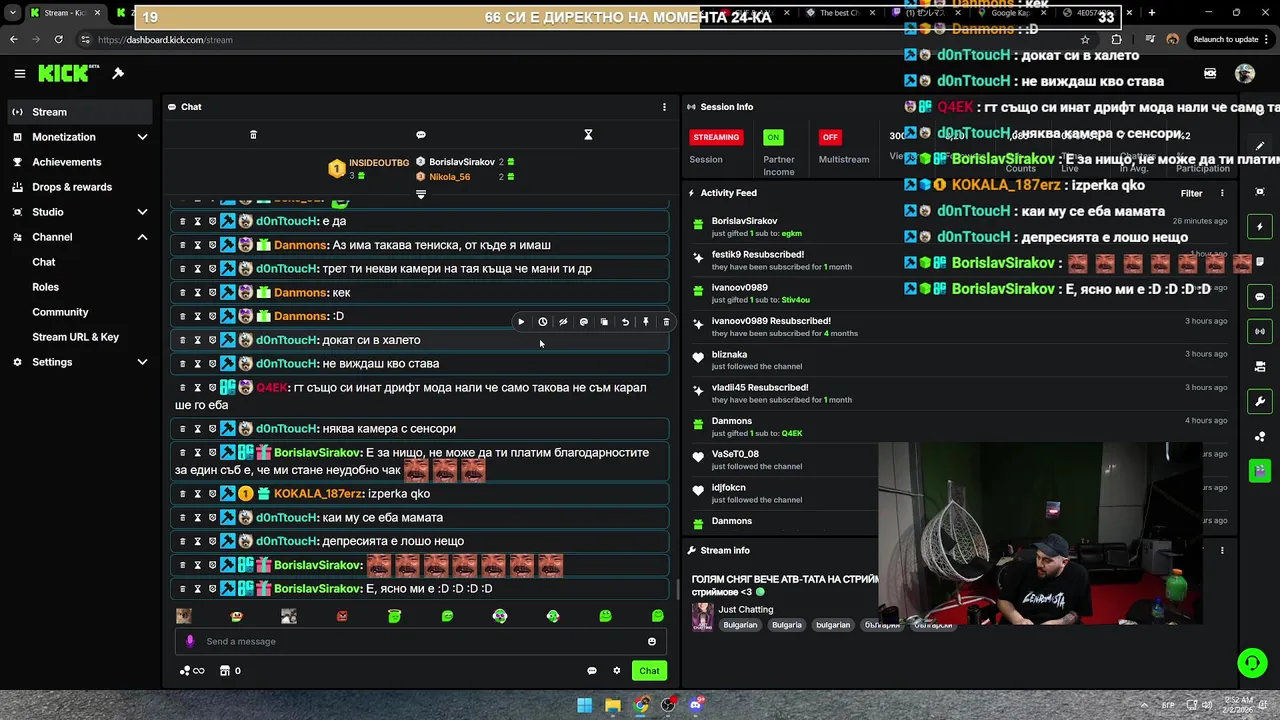Click the delete icon in hover toolbar
This screenshot has height=720, width=1280.
666,322
